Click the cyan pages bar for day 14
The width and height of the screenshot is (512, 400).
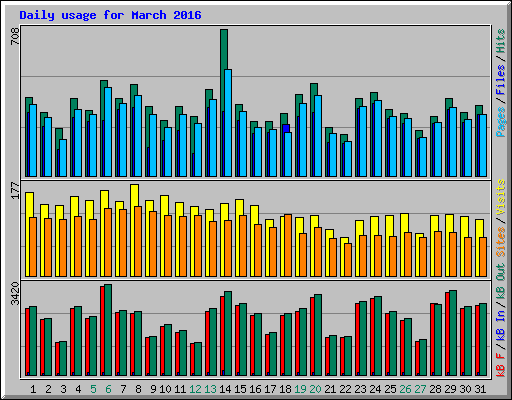coord(228,123)
